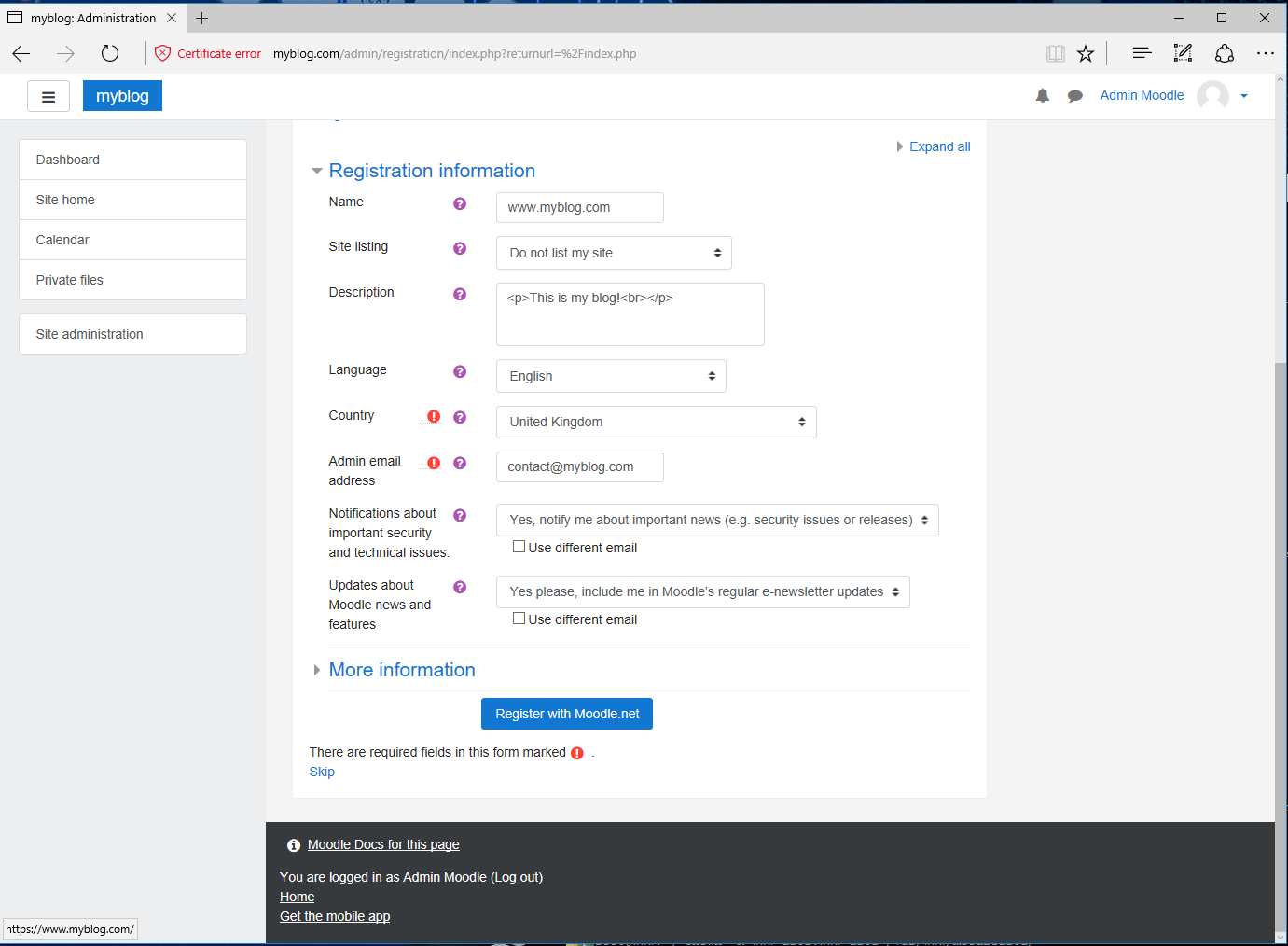1288x946 pixels.
Task: Open the browser reading view icon
Action: pos(1056,53)
